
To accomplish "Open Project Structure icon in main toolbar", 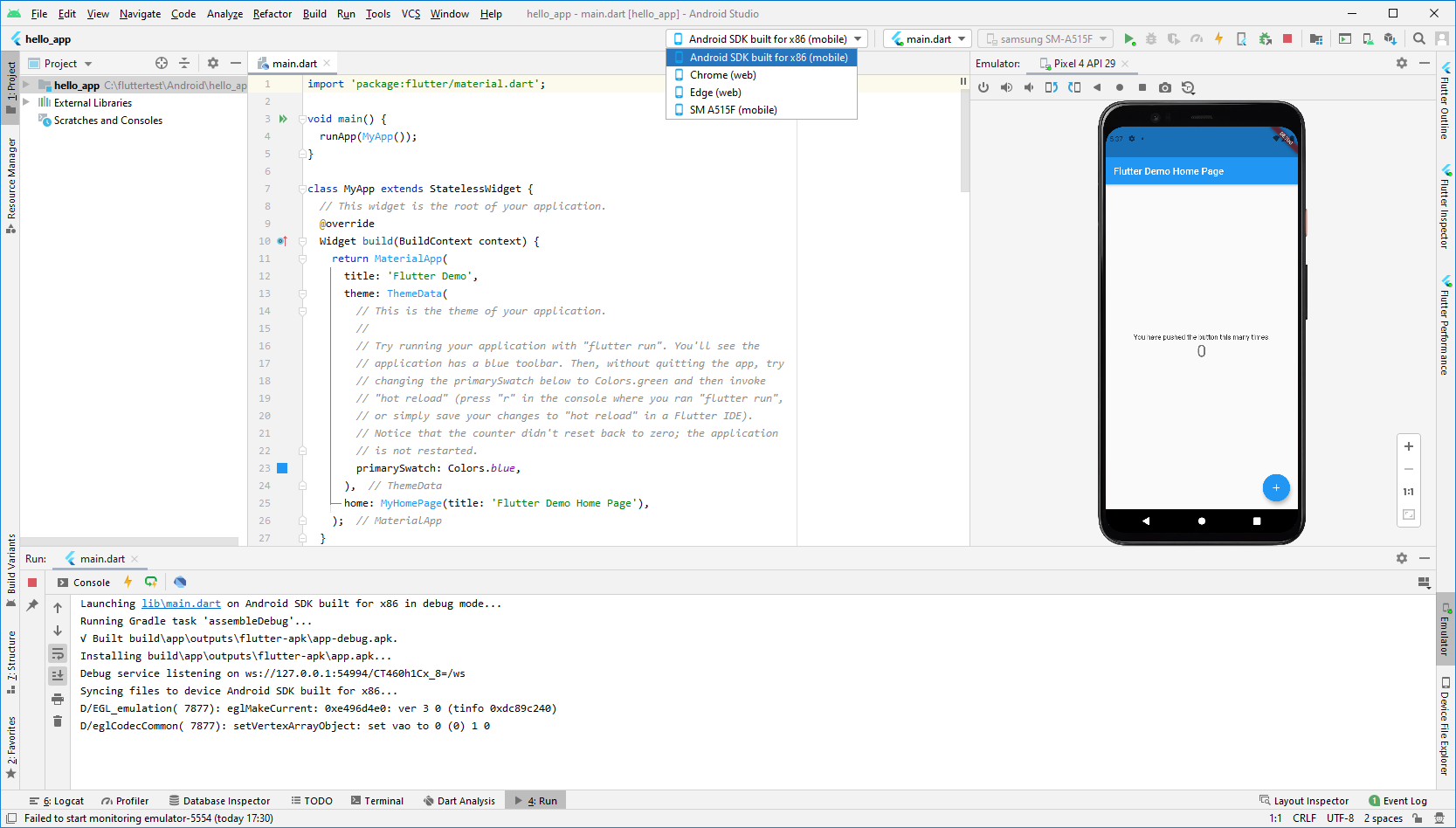I will tap(1316, 39).
